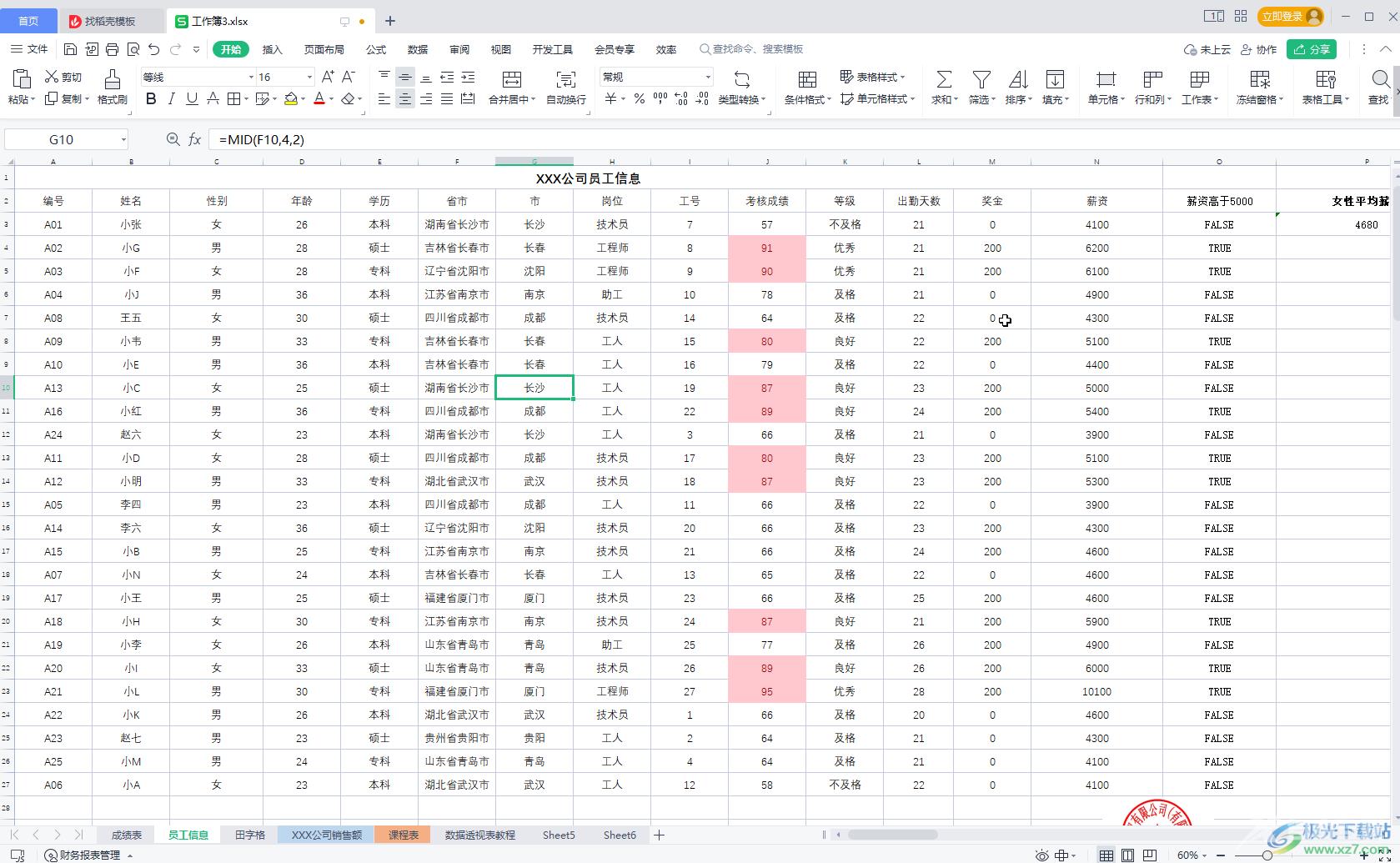Toggle center horizontal alignment
1400x863 pixels.
pos(404,99)
